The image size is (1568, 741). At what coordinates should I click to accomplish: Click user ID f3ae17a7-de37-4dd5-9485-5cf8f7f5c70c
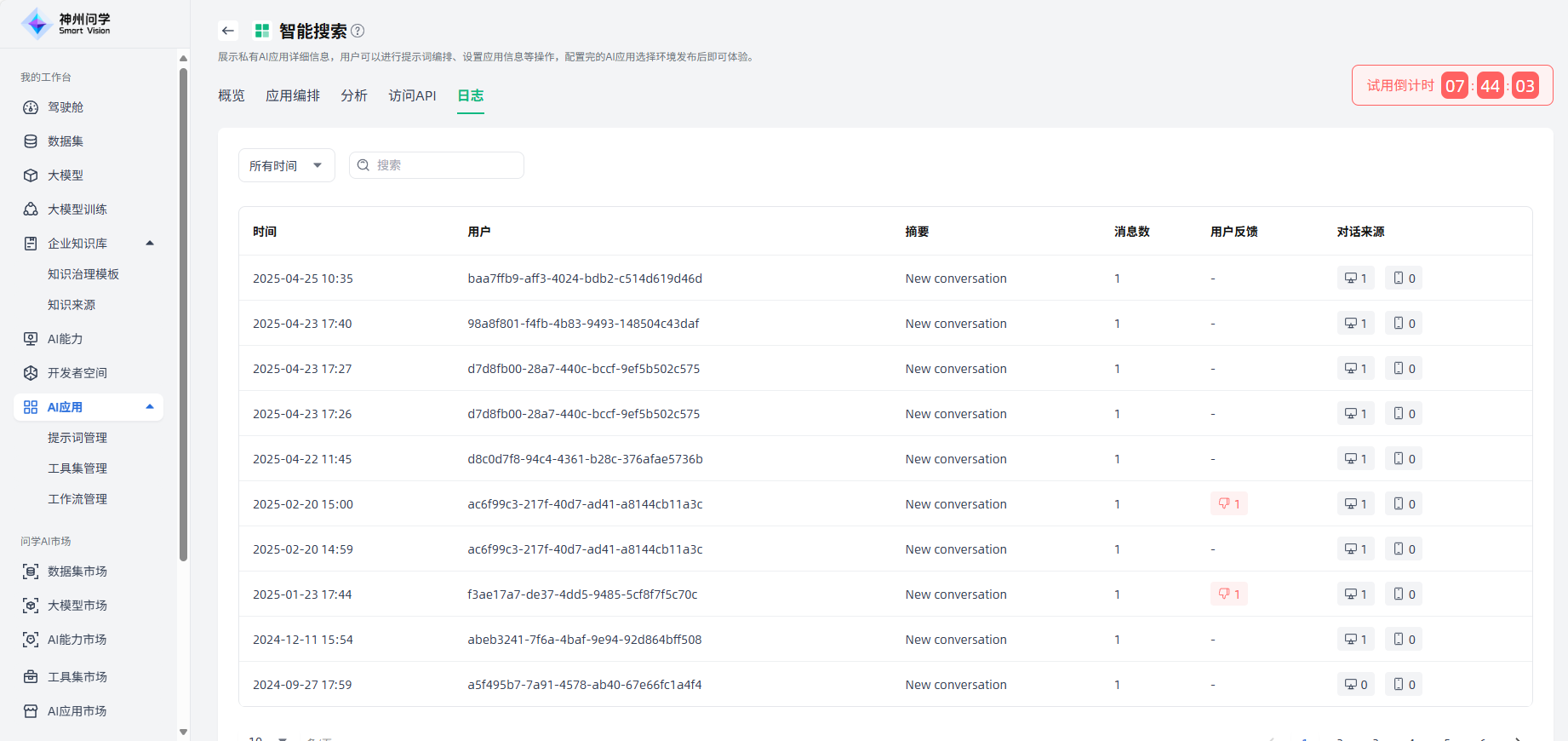(x=582, y=595)
